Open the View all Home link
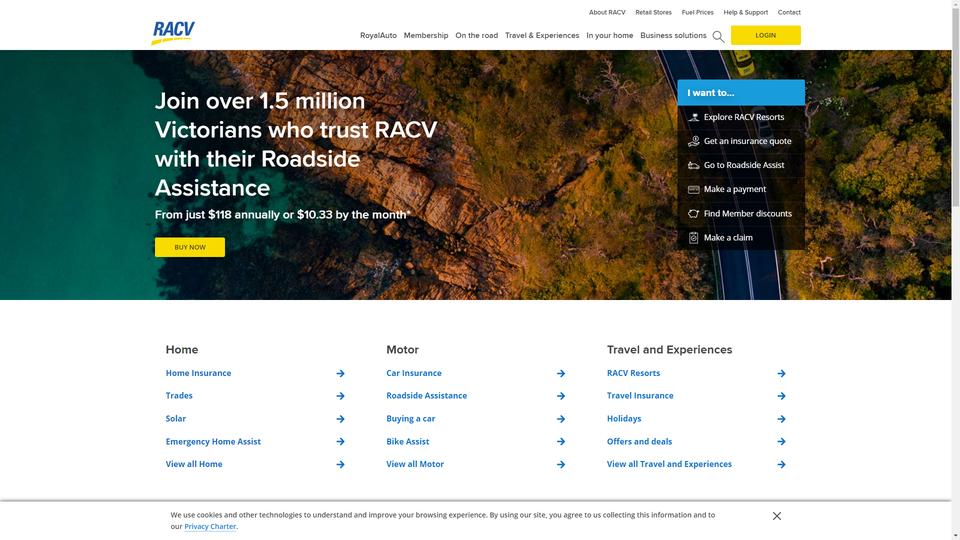 (194, 464)
